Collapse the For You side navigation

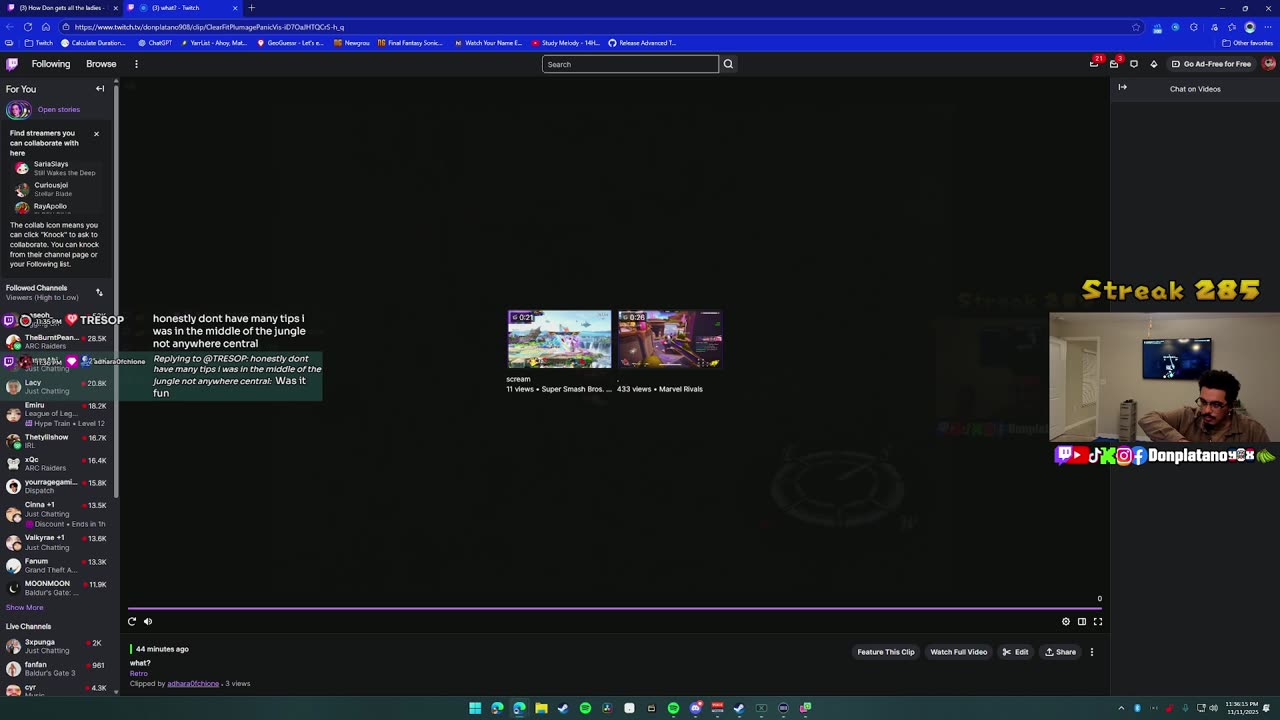(100, 89)
